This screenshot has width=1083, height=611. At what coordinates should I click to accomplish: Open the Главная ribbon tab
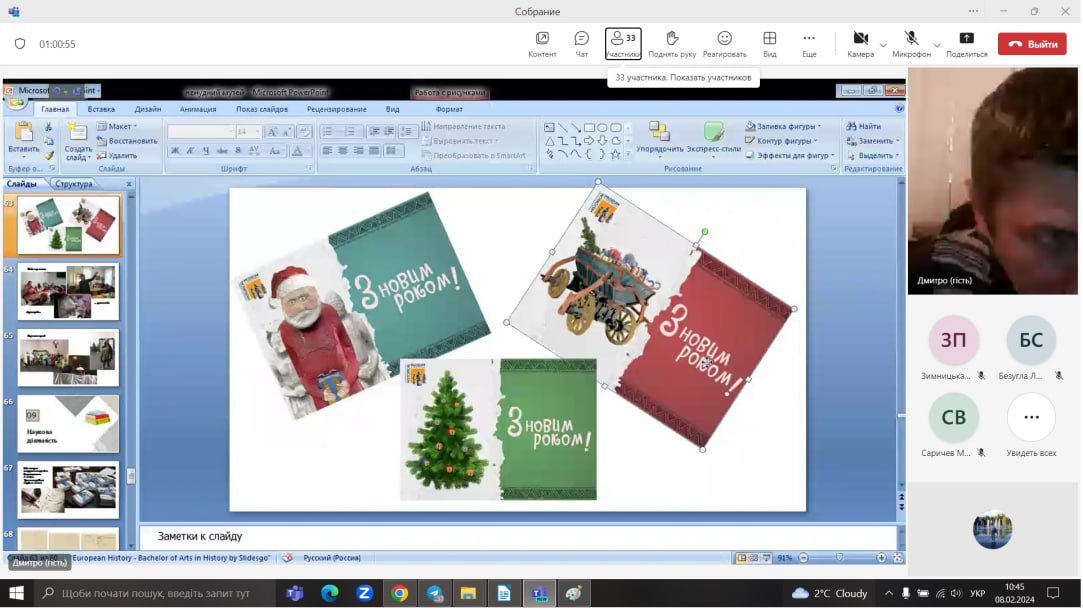[x=55, y=109]
